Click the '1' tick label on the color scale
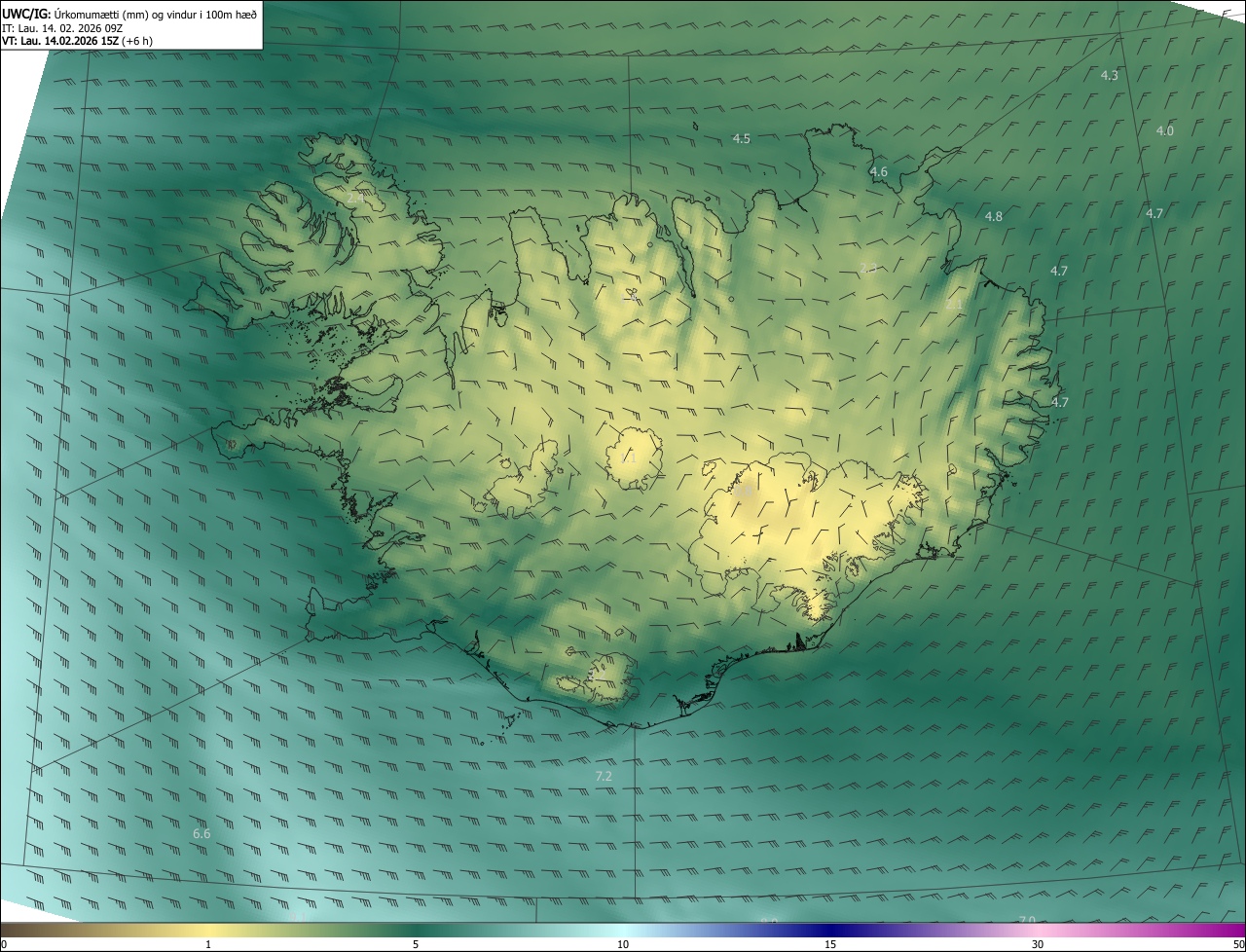This screenshot has height=952, width=1246. (x=208, y=944)
